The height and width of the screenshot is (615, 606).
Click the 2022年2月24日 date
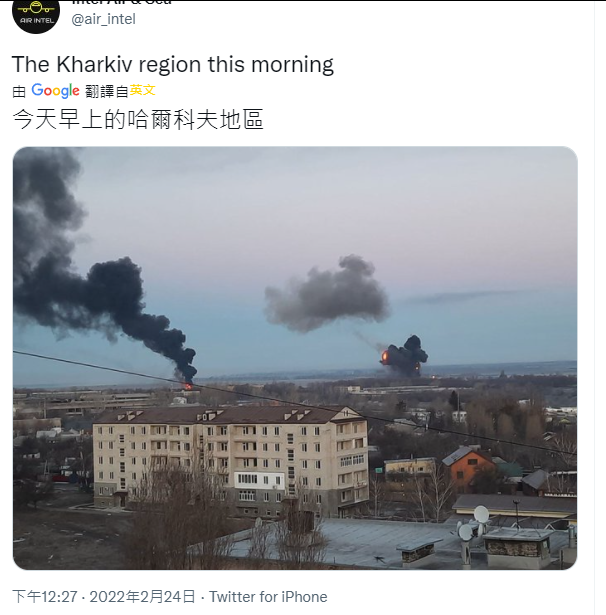coord(142,597)
